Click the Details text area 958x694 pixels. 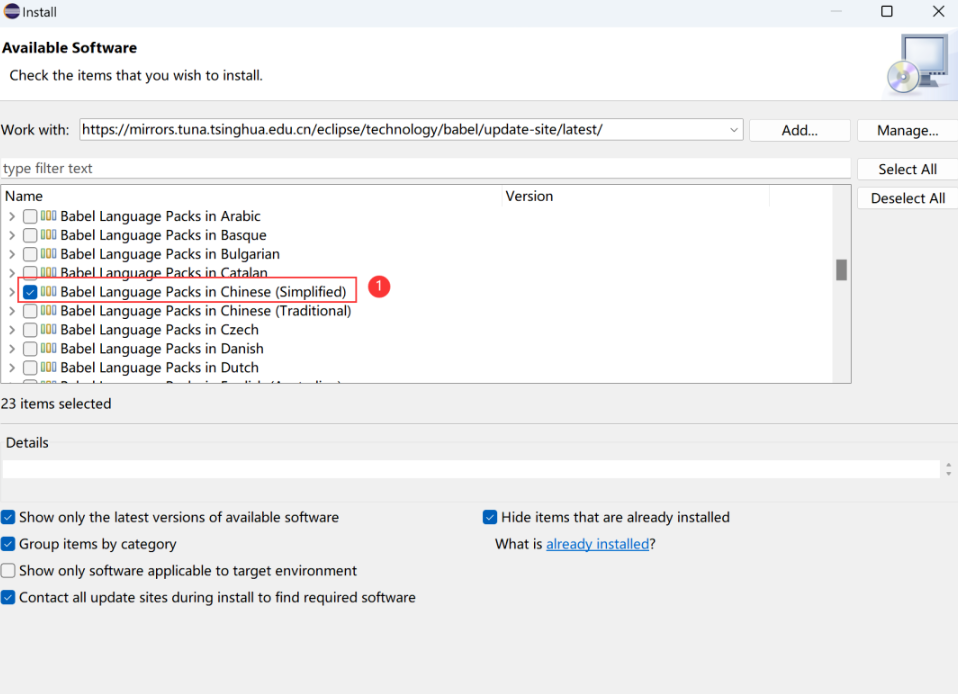click(470, 469)
